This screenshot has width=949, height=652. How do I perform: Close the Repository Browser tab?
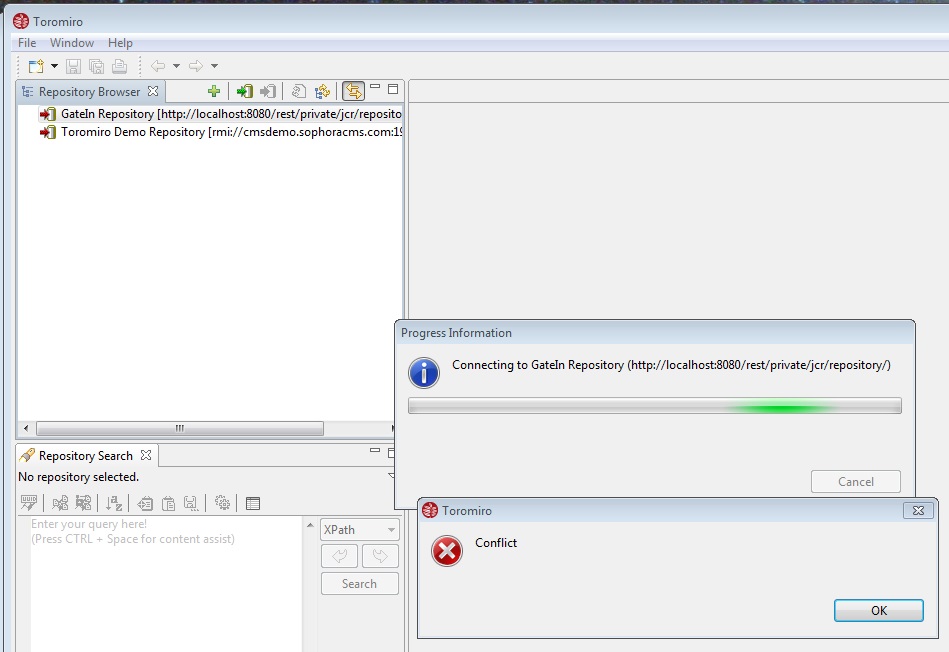point(153,91)
